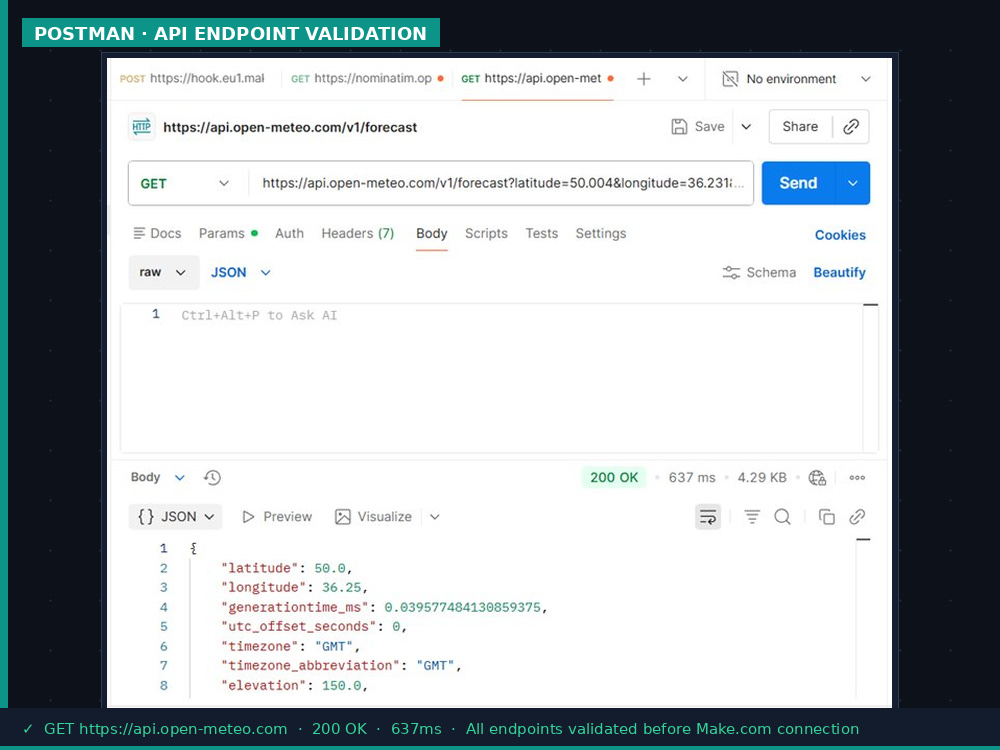Select the request Body tab
The width and height of the screenshot is (1000, 750).
(432, 233)
